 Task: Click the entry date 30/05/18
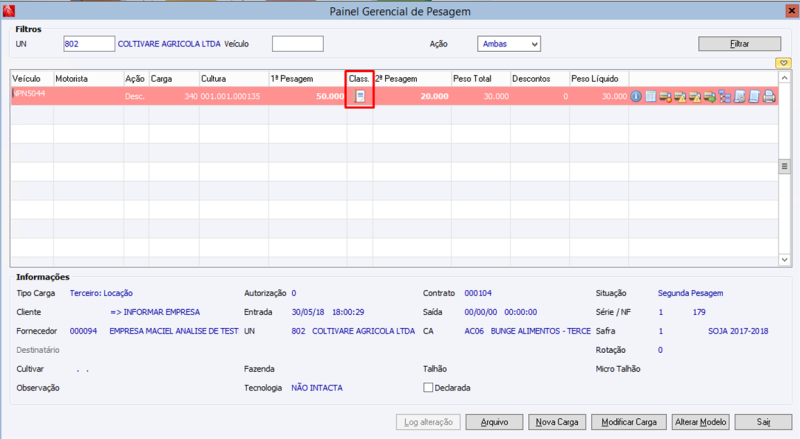coord(308,312)
